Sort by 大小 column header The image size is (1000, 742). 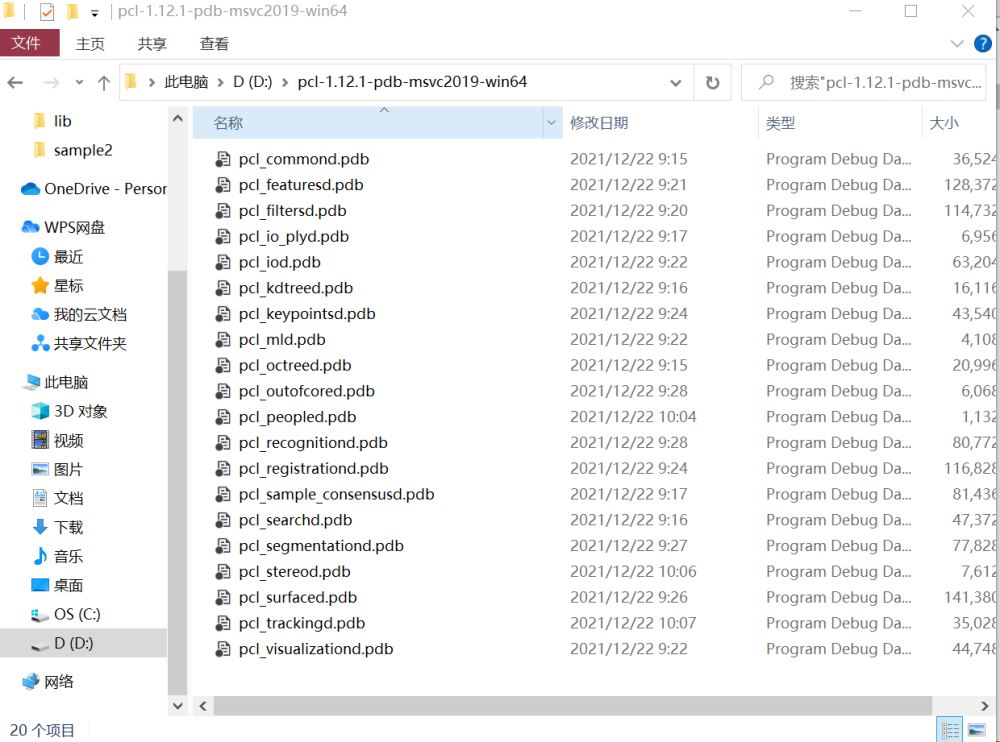point(944,123)
